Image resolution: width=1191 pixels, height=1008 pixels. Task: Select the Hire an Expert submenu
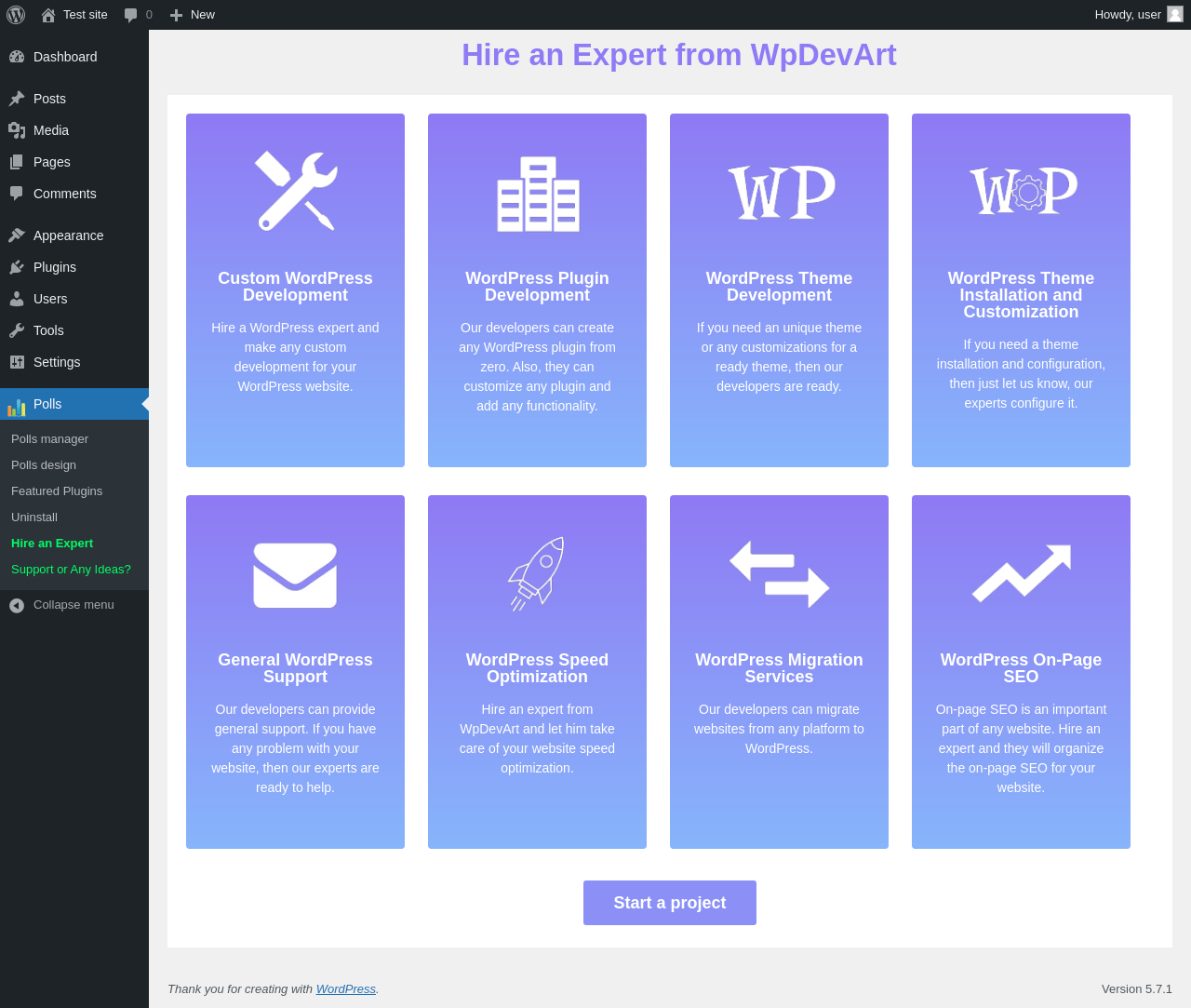tap(52, 544)
